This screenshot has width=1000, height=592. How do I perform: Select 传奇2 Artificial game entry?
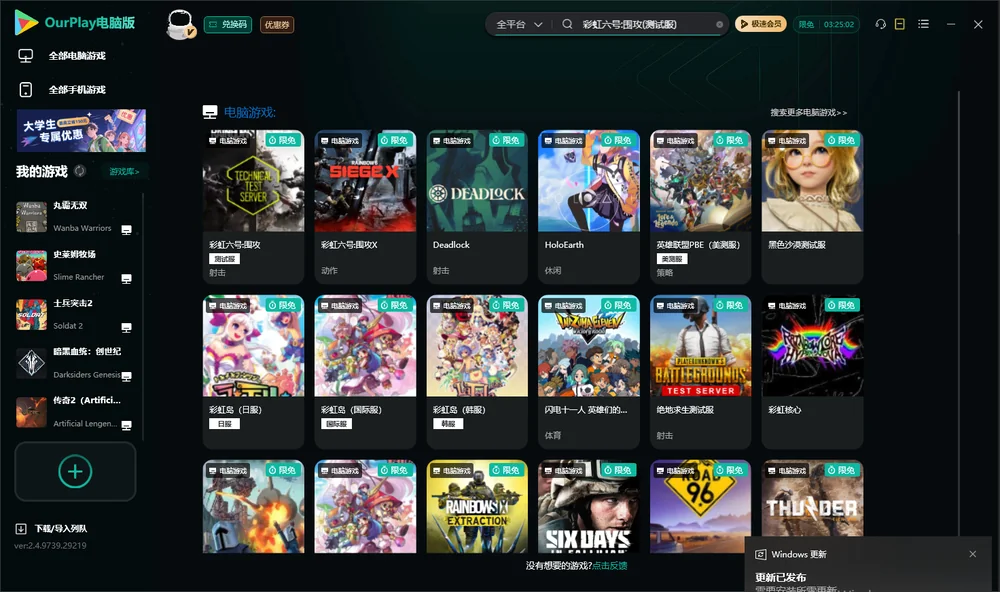[x=74, y=412]
